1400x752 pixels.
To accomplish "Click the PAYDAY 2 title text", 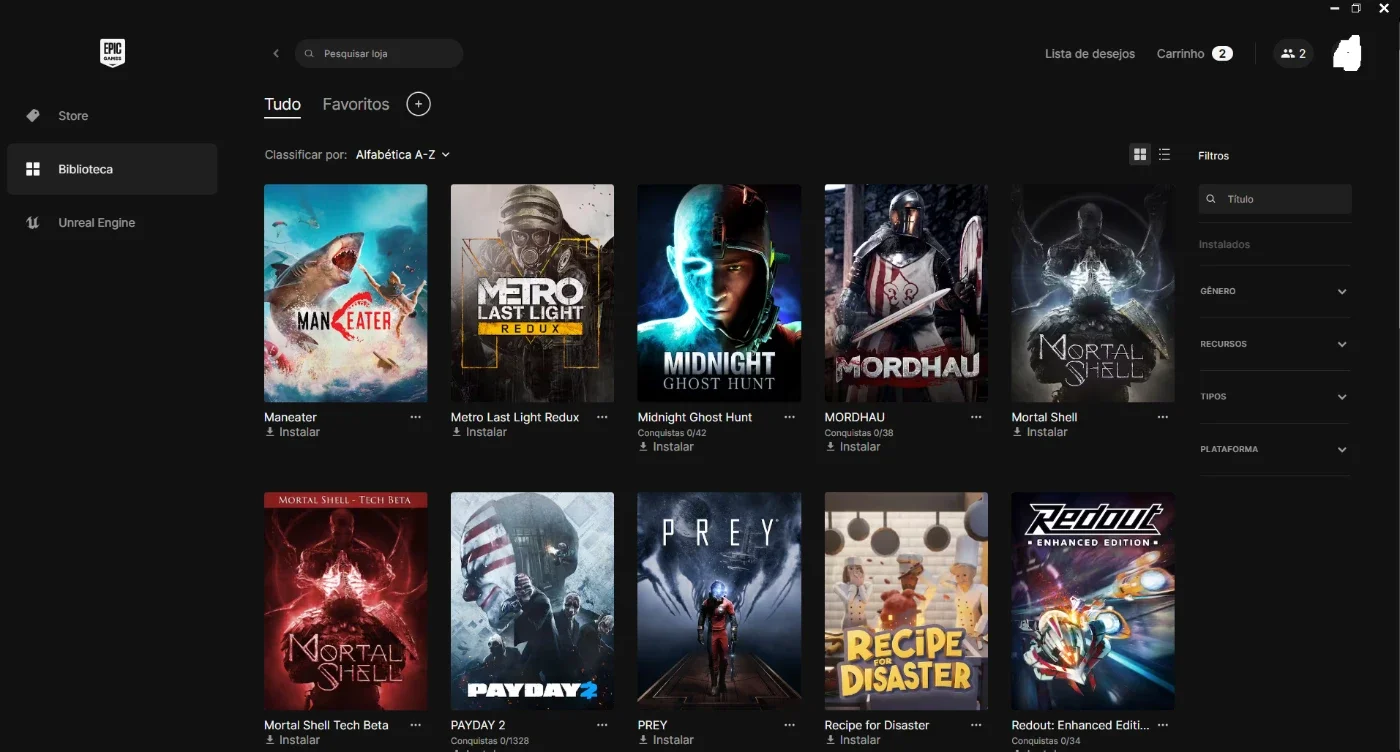I will click(x=478, y=725).
